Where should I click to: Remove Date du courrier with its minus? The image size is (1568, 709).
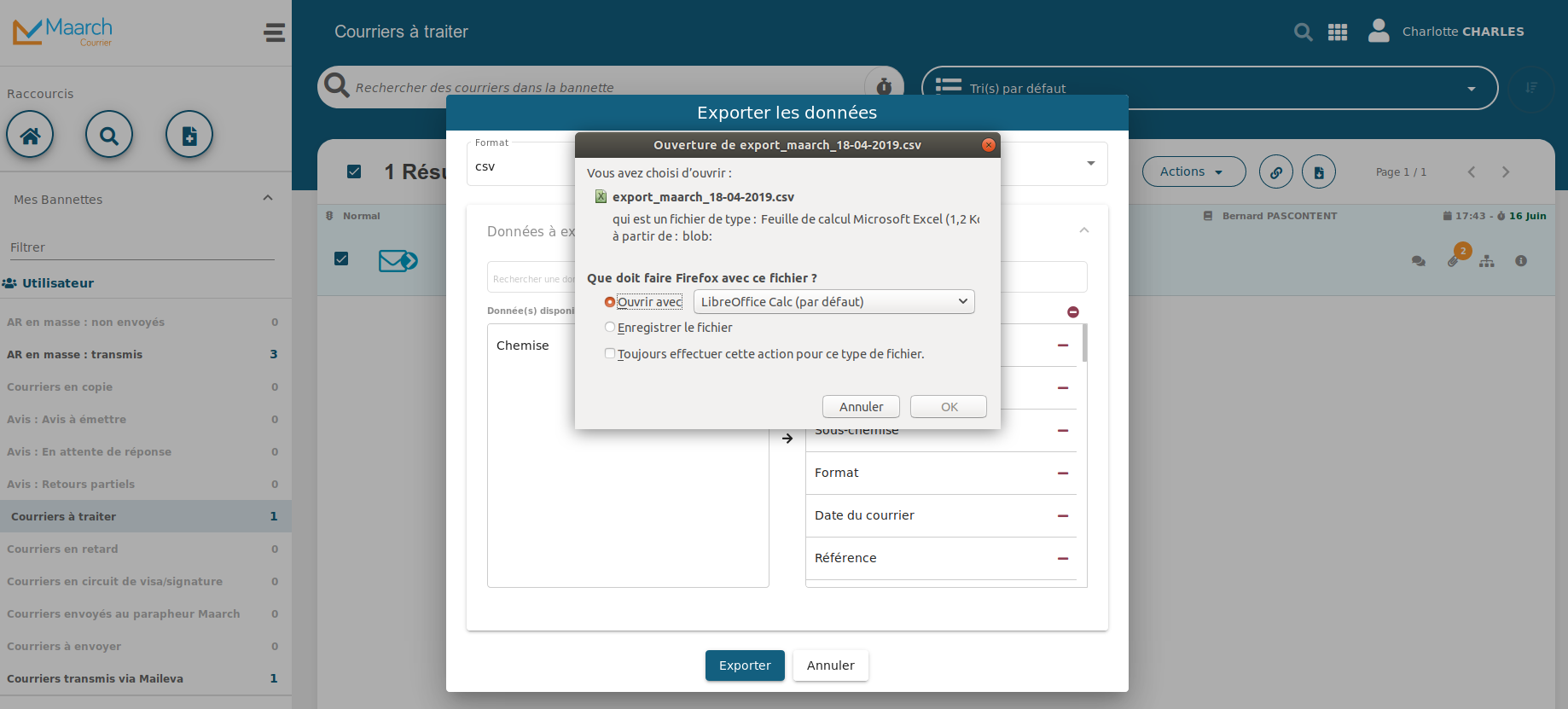coord(1063,516)
